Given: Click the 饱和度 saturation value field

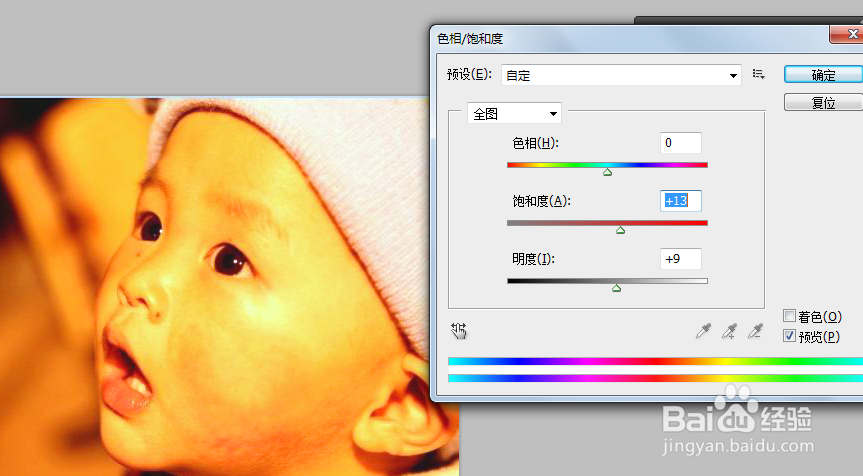Looking at the screenshot, I should pos(681,201).
